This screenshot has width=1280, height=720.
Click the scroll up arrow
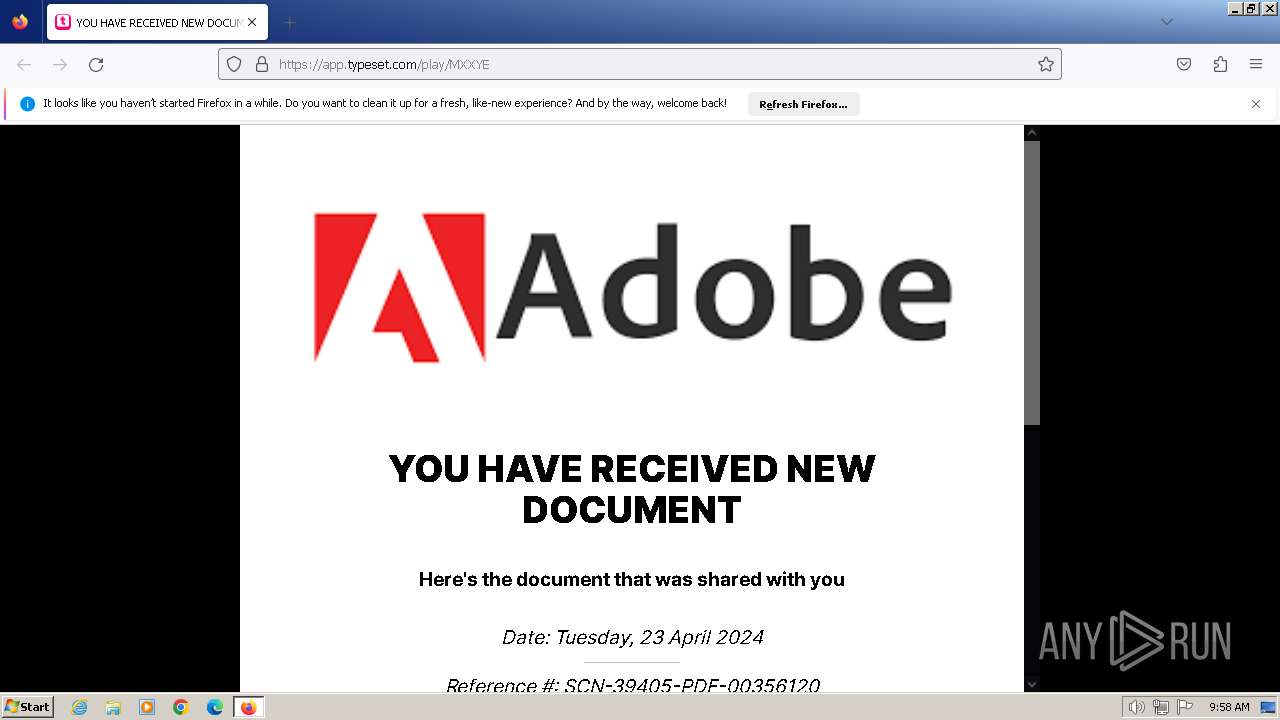click(1032, 133)
